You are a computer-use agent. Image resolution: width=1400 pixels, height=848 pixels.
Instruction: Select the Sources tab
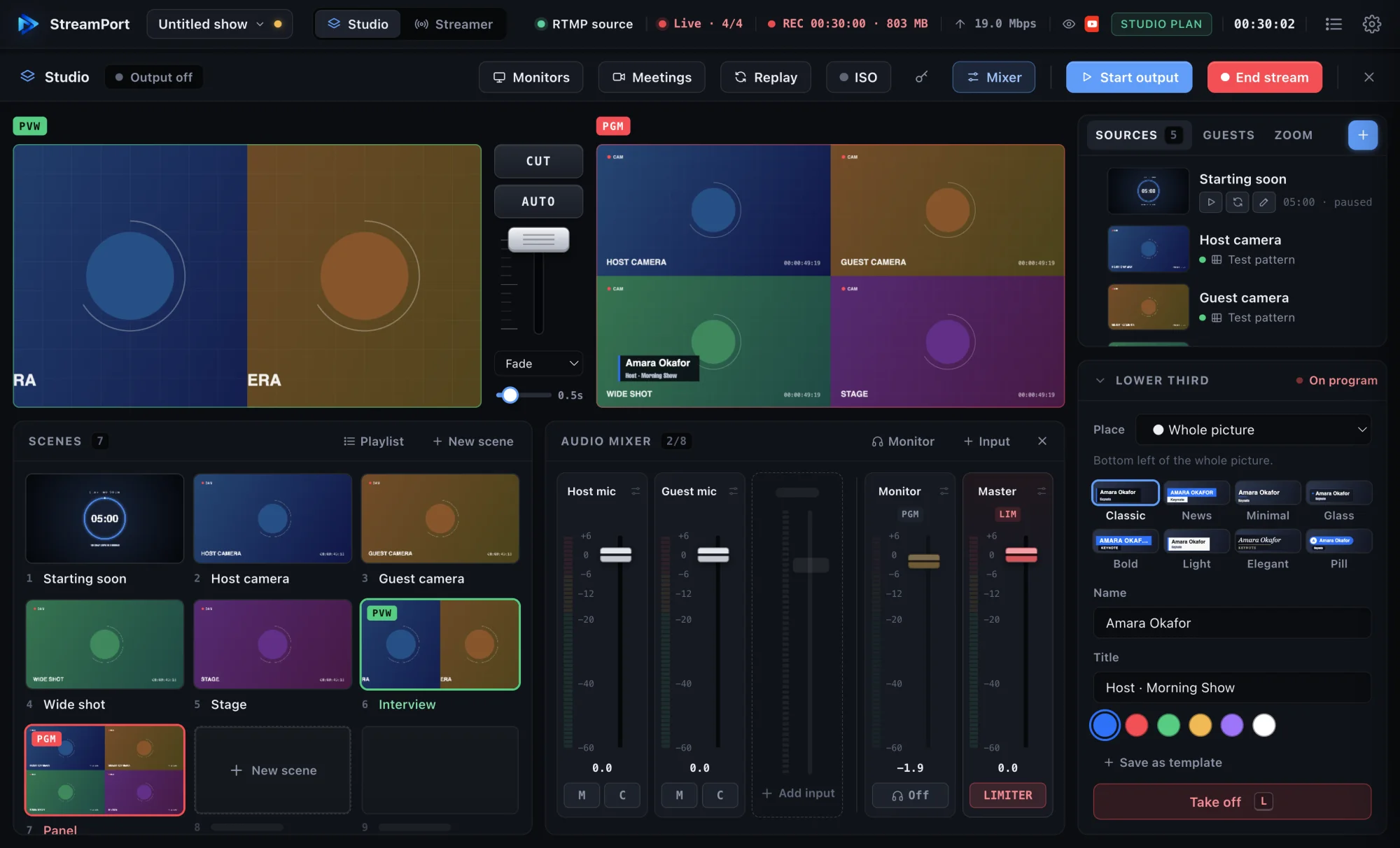1138,135
